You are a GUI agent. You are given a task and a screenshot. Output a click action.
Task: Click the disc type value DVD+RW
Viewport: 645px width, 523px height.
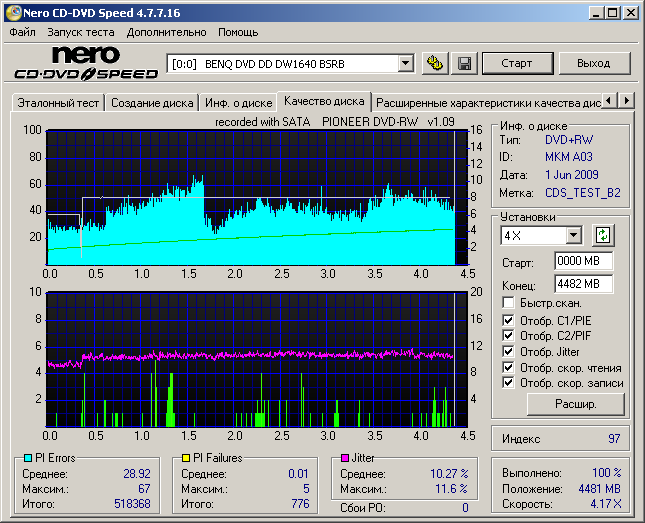(x=569, y=140)
